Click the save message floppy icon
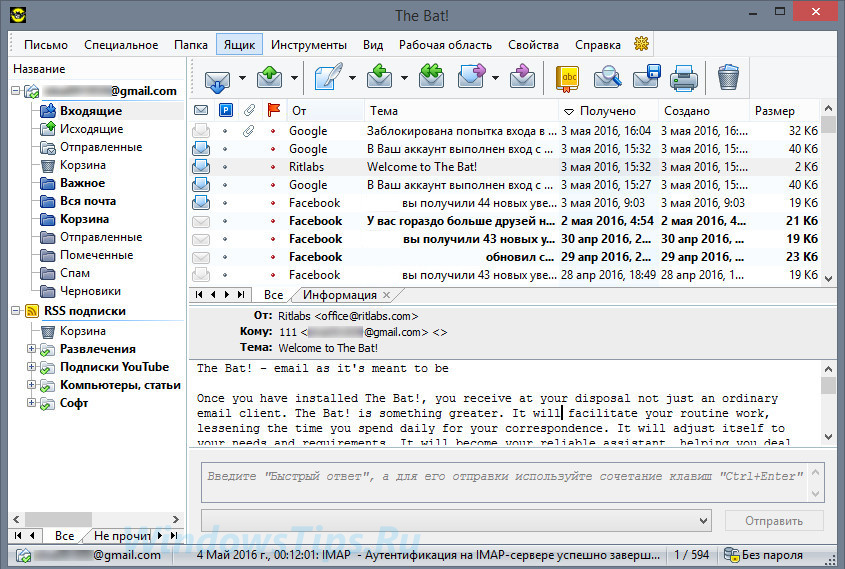This screenshot has height=569, width=845. (647, 77)
